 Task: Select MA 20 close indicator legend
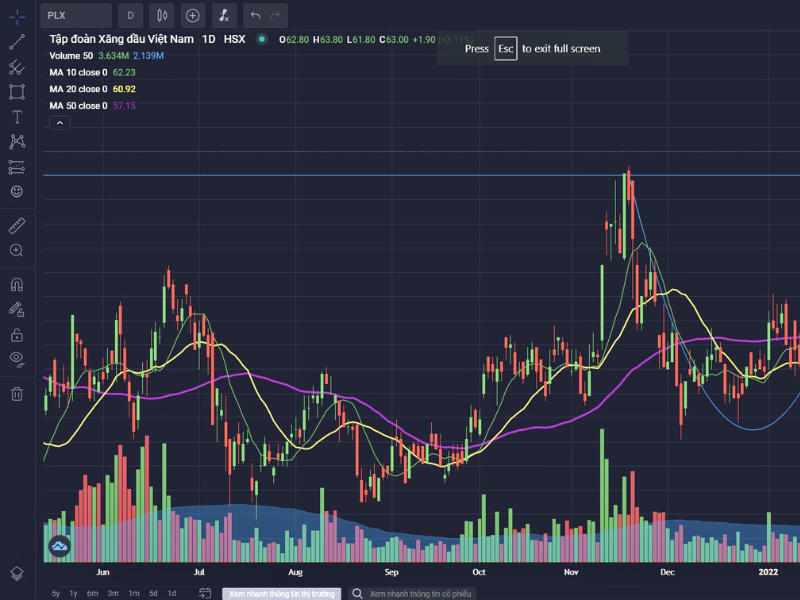coord(78,89)
